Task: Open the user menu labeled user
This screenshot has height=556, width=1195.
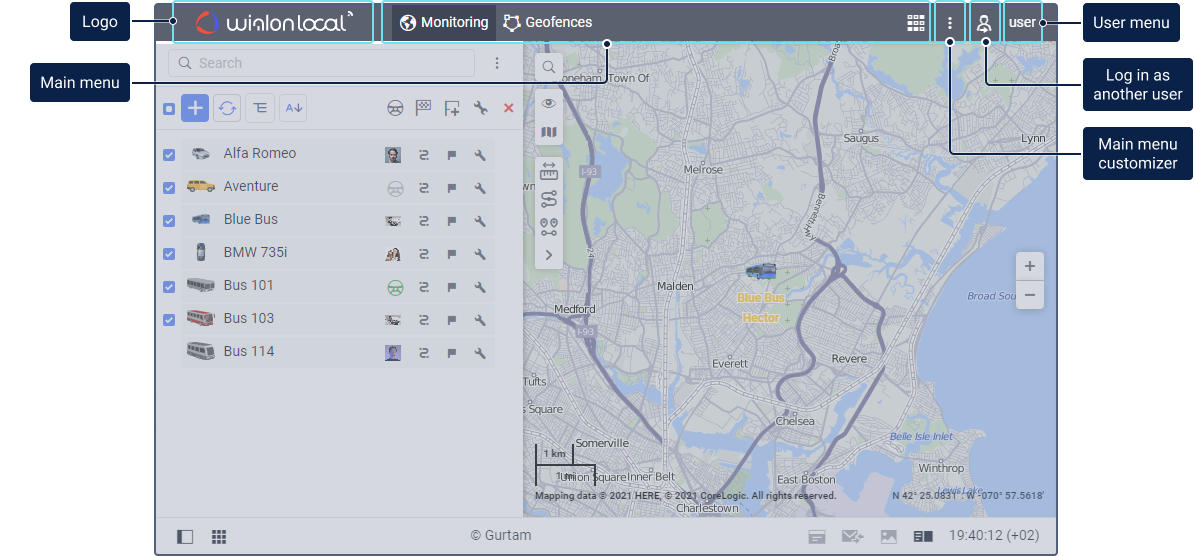Action: pos(1022,22)
